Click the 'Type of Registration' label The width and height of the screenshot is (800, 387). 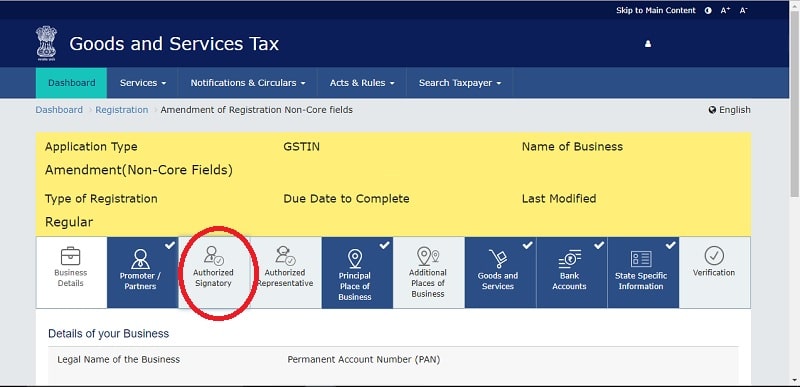(x=101, y=199)
